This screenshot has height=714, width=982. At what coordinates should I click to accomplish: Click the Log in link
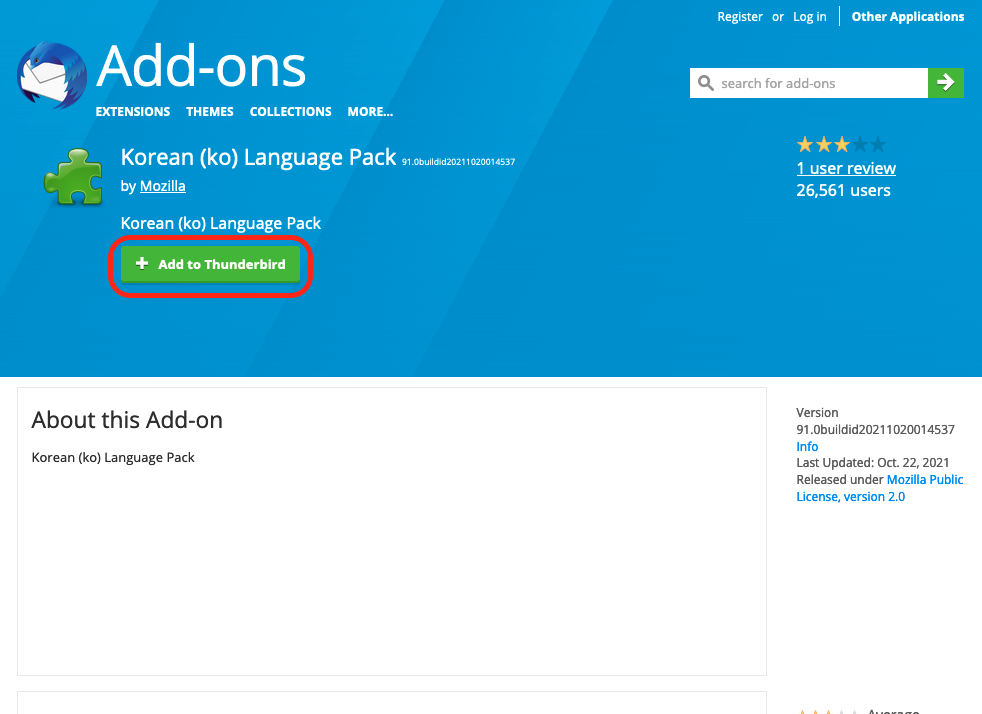pyautogui.click(x=810, y=17)
